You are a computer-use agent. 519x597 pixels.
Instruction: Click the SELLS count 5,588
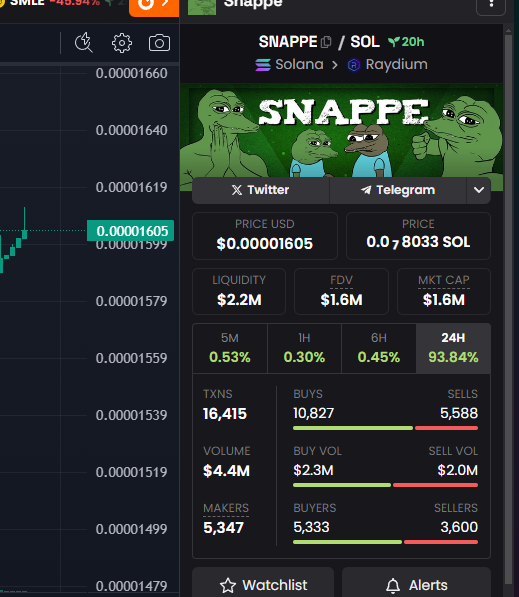pos(459,413)
